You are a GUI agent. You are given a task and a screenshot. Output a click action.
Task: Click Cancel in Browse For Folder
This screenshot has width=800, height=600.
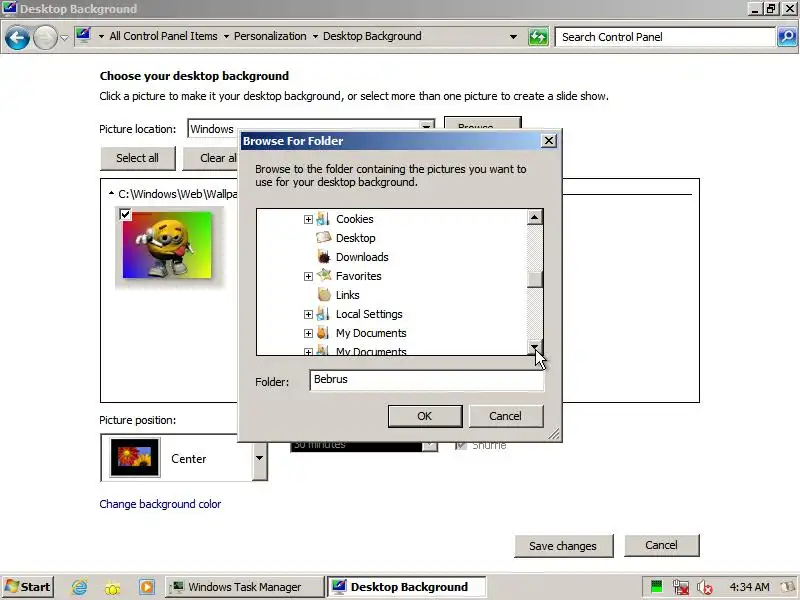point(506,416)
